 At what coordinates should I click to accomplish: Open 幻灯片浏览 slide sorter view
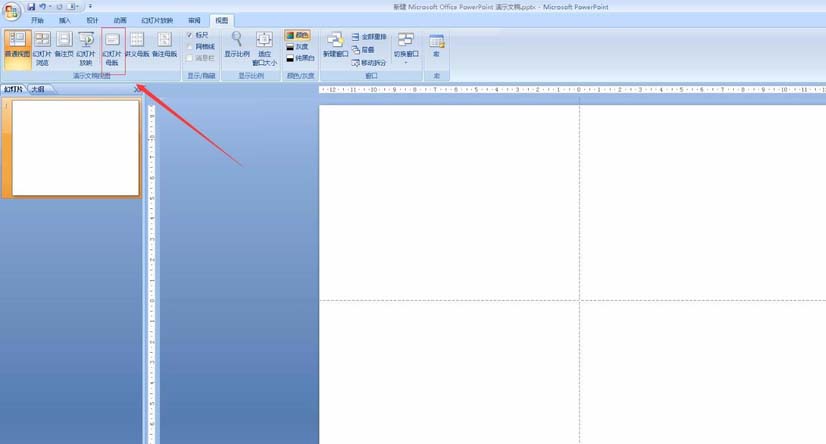point(42,49)
